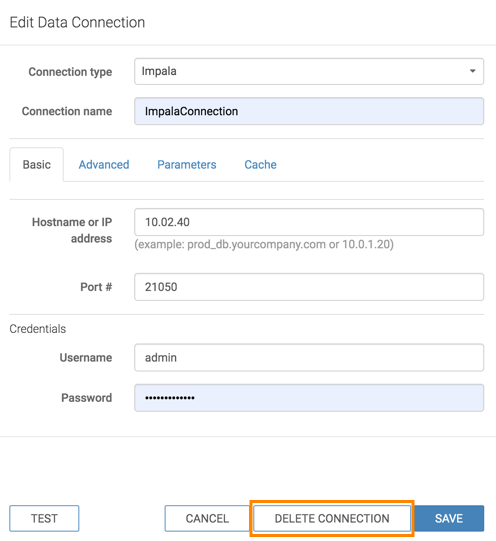496x541 pixels.
Task: Select the Impala connection type field
Action: [x=309, y=71]
